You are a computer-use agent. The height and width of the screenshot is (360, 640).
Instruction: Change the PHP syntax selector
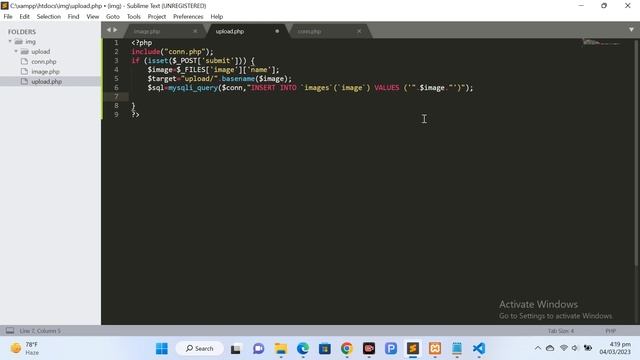[x=610, y=331]
